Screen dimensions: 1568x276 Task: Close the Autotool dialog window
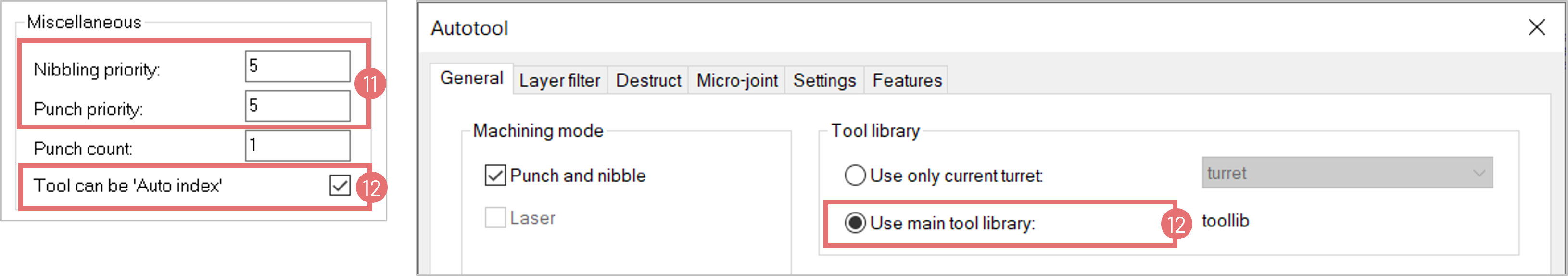tap(1536, 27)
